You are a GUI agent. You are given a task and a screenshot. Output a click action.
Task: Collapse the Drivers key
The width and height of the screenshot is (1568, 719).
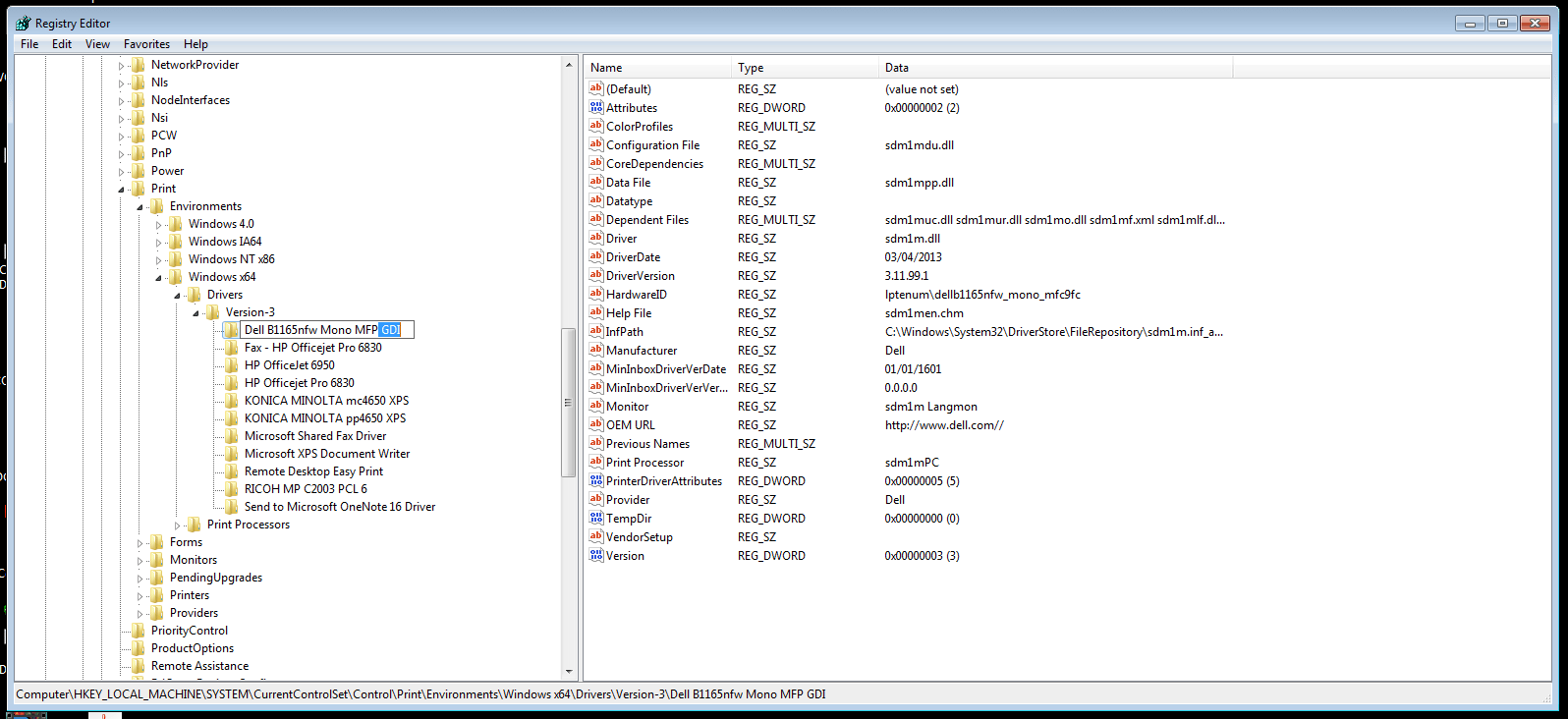pos(178,296)
